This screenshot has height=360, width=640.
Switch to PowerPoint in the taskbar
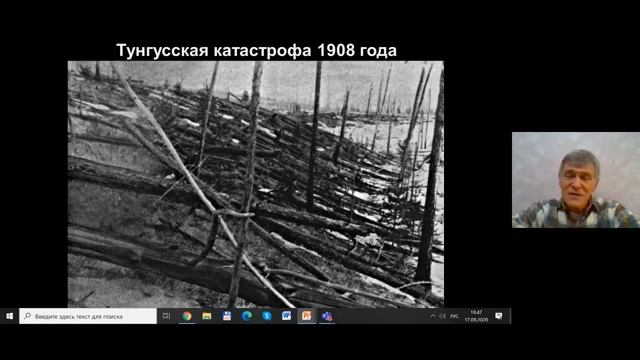(x=307, y=316)
